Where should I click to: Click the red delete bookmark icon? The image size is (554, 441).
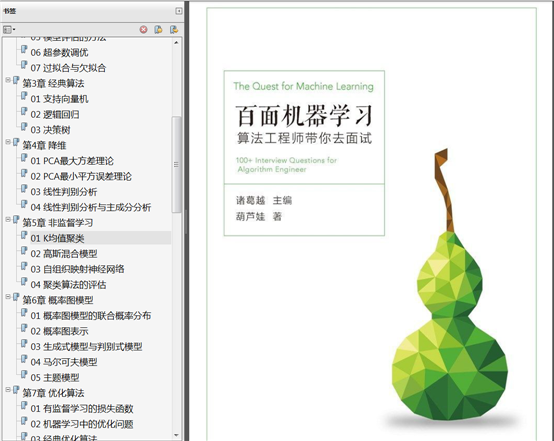(143, 29)
